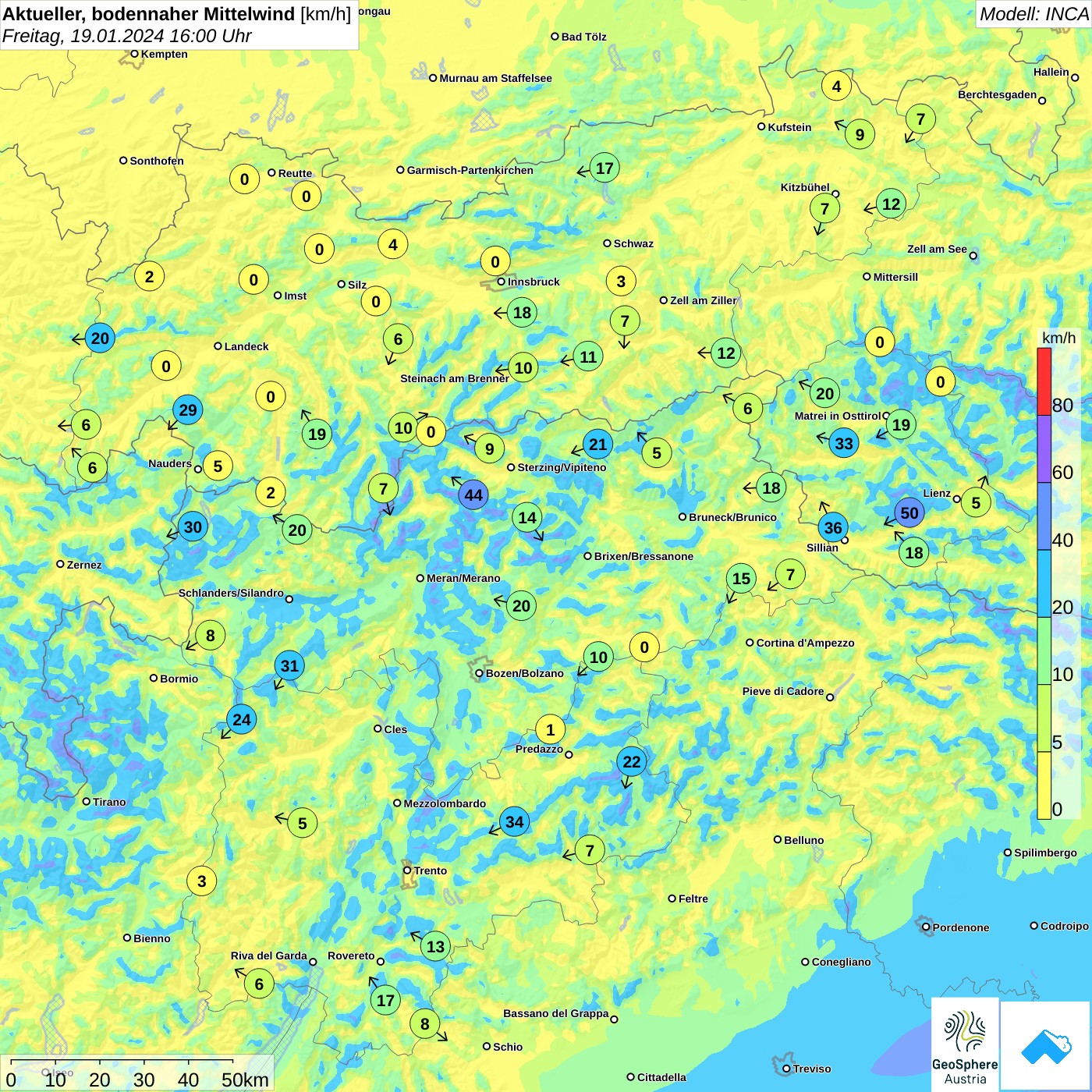Click the Bruneck/Brunico label
The width and height of the screenshot is (1092, 1092).
[x=732, y=517]
